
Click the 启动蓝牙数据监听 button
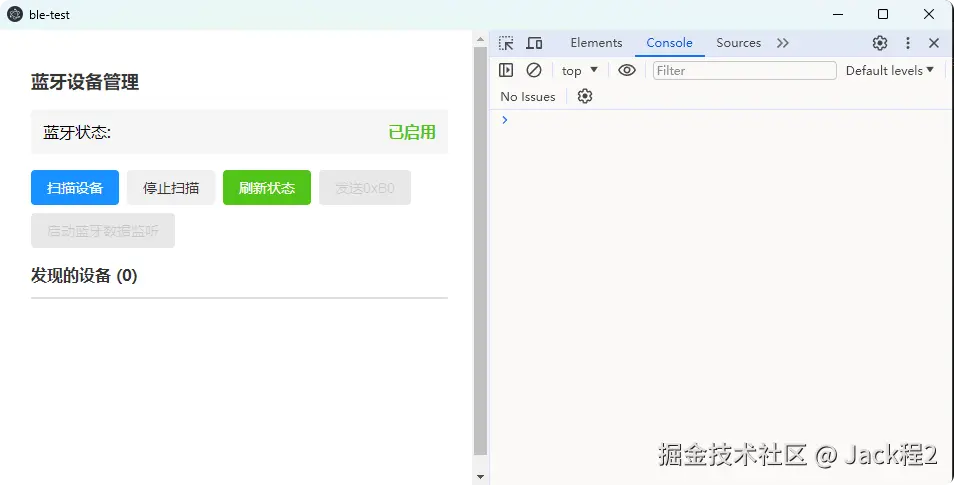103,231
